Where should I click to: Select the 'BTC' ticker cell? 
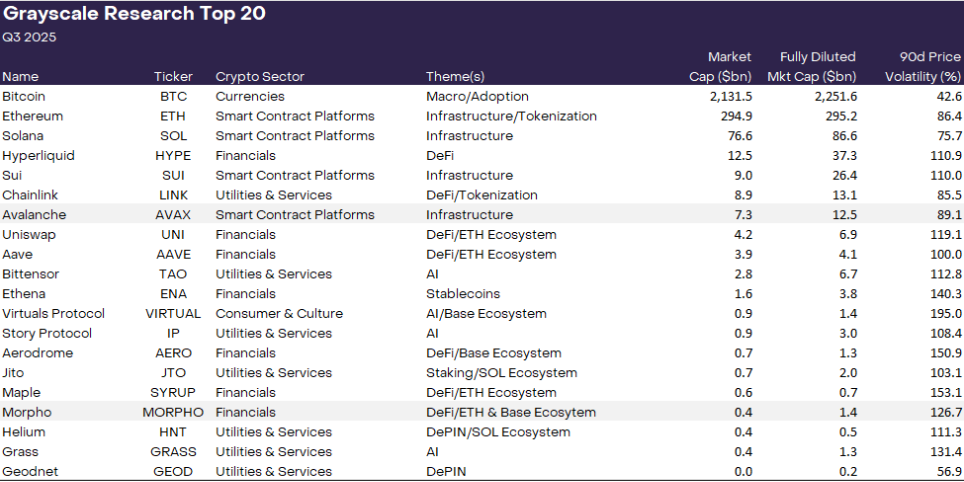pos(173,97)
